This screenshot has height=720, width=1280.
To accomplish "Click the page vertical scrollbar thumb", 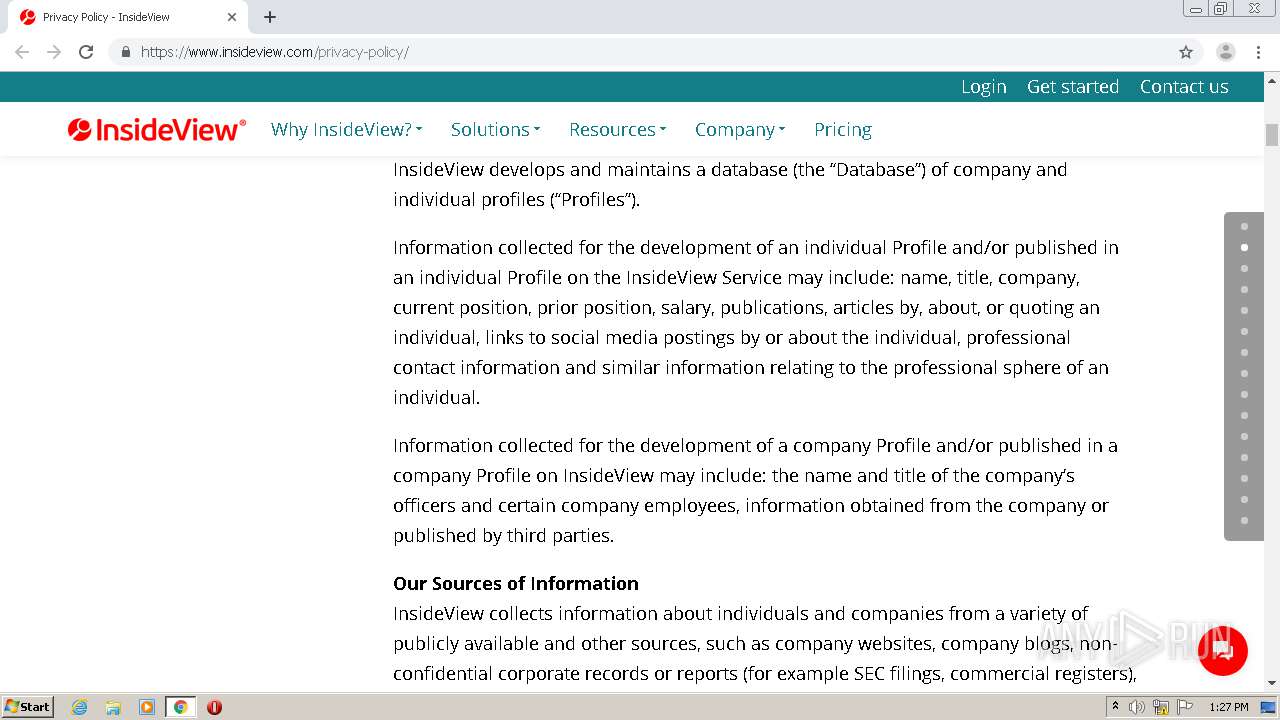I will (x=1272, y=135).
